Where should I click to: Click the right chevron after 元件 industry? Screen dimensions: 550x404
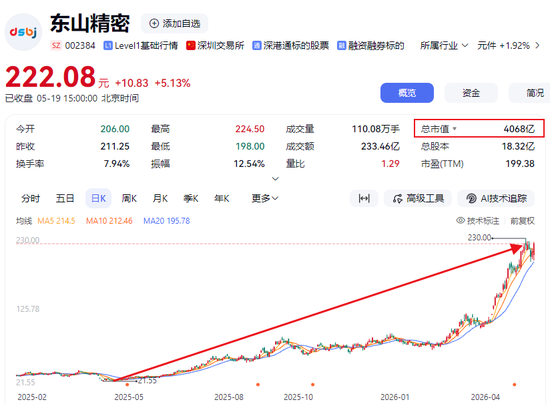coord(537,46)
